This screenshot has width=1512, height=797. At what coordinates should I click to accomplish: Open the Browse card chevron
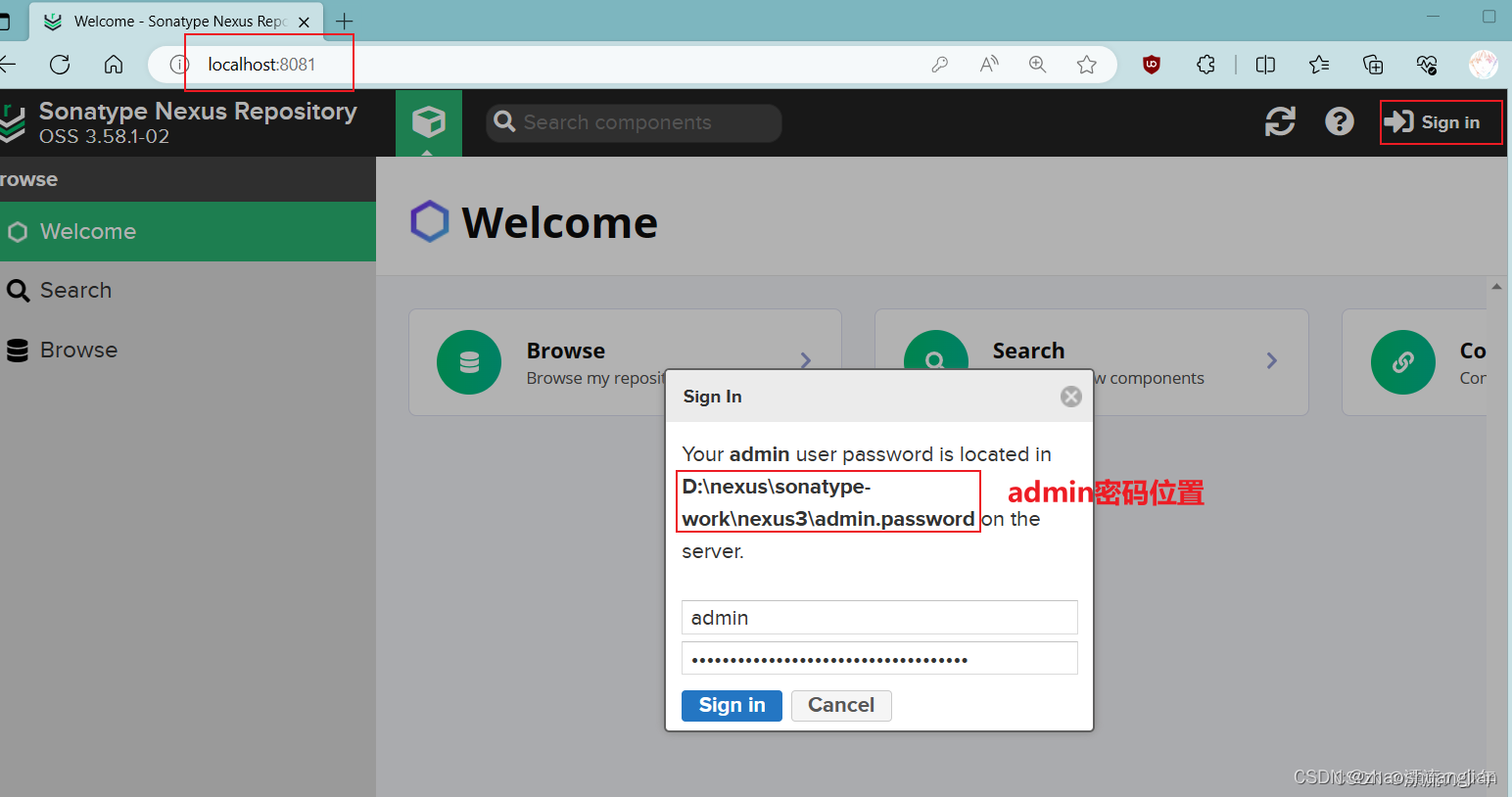pos(805,360)
